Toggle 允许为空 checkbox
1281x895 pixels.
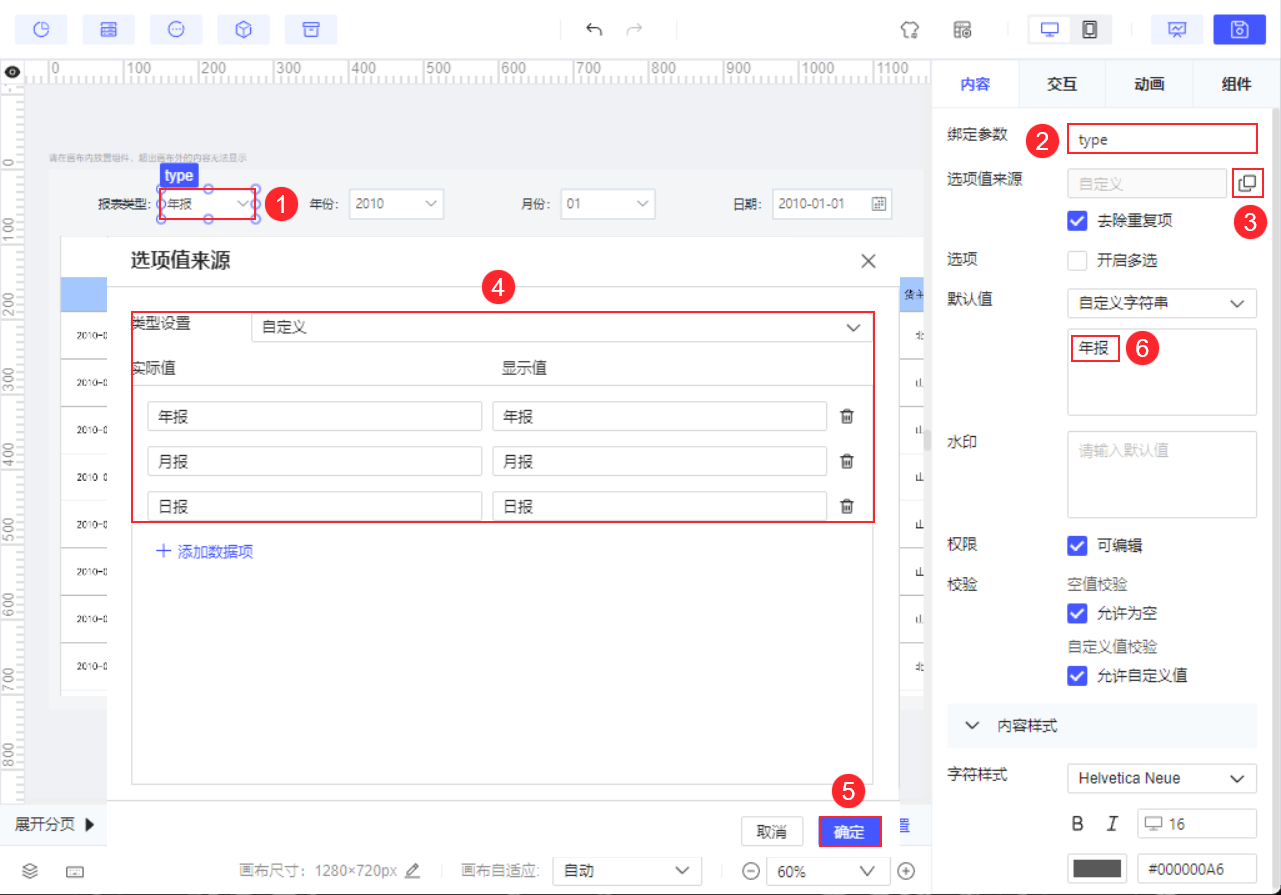coord(1077,613)
